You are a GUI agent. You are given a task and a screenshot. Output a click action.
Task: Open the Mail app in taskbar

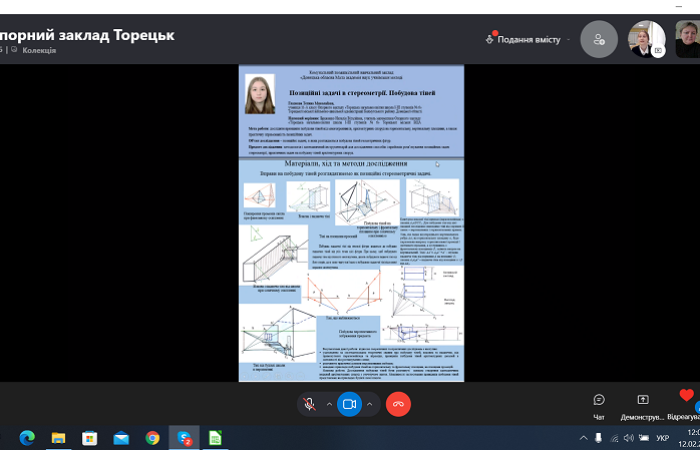pyautogui.click(x=121, y=437)
